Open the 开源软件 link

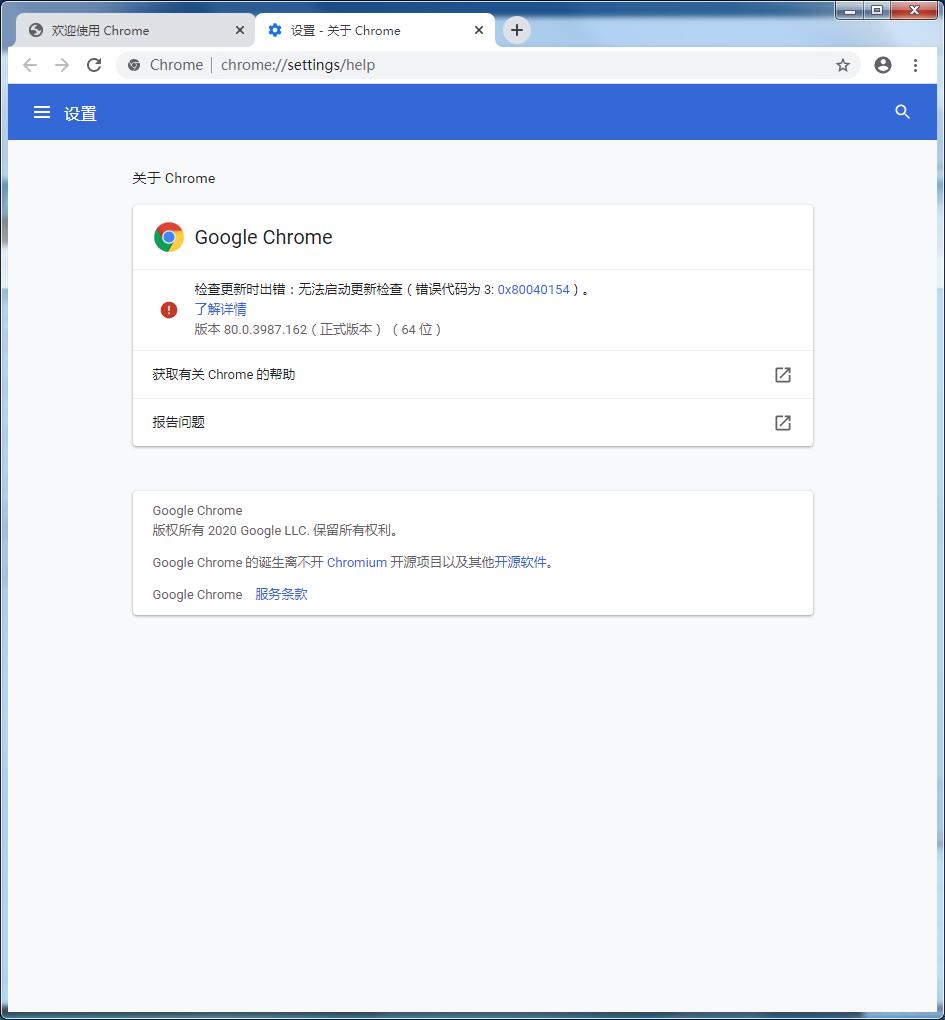pyautogui.click(x=520, y=562)
